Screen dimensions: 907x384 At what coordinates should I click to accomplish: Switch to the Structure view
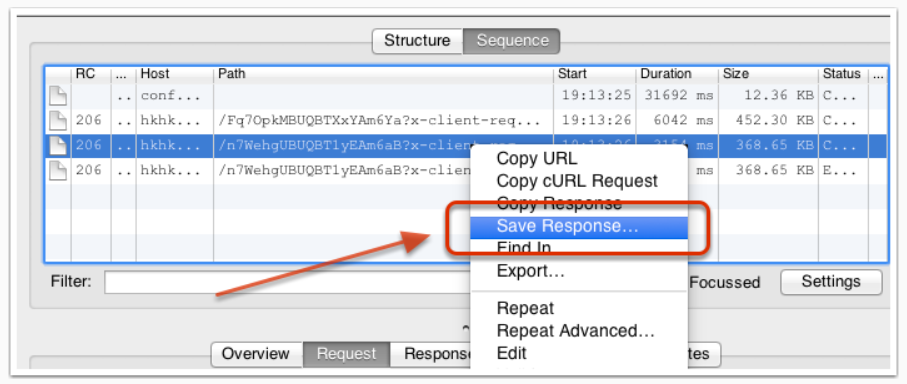tap(417, 41)
